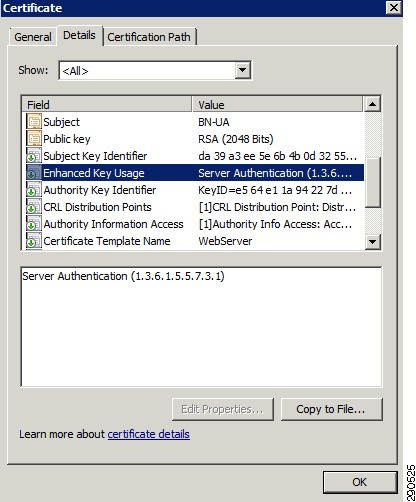Click the Enhanced Key Usage extension icon
This screenshot has height=502, width=416.
[x=34, y=173]
